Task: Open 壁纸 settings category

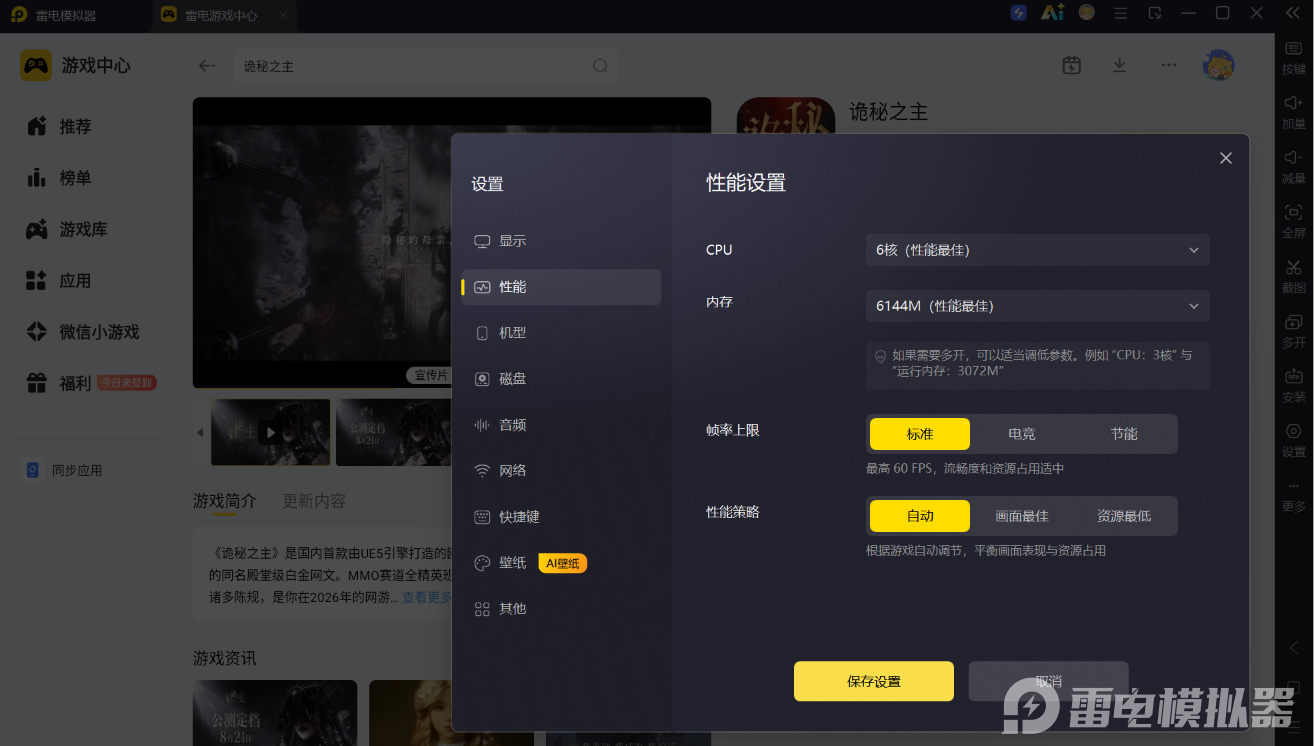Action: coord(561,563)
